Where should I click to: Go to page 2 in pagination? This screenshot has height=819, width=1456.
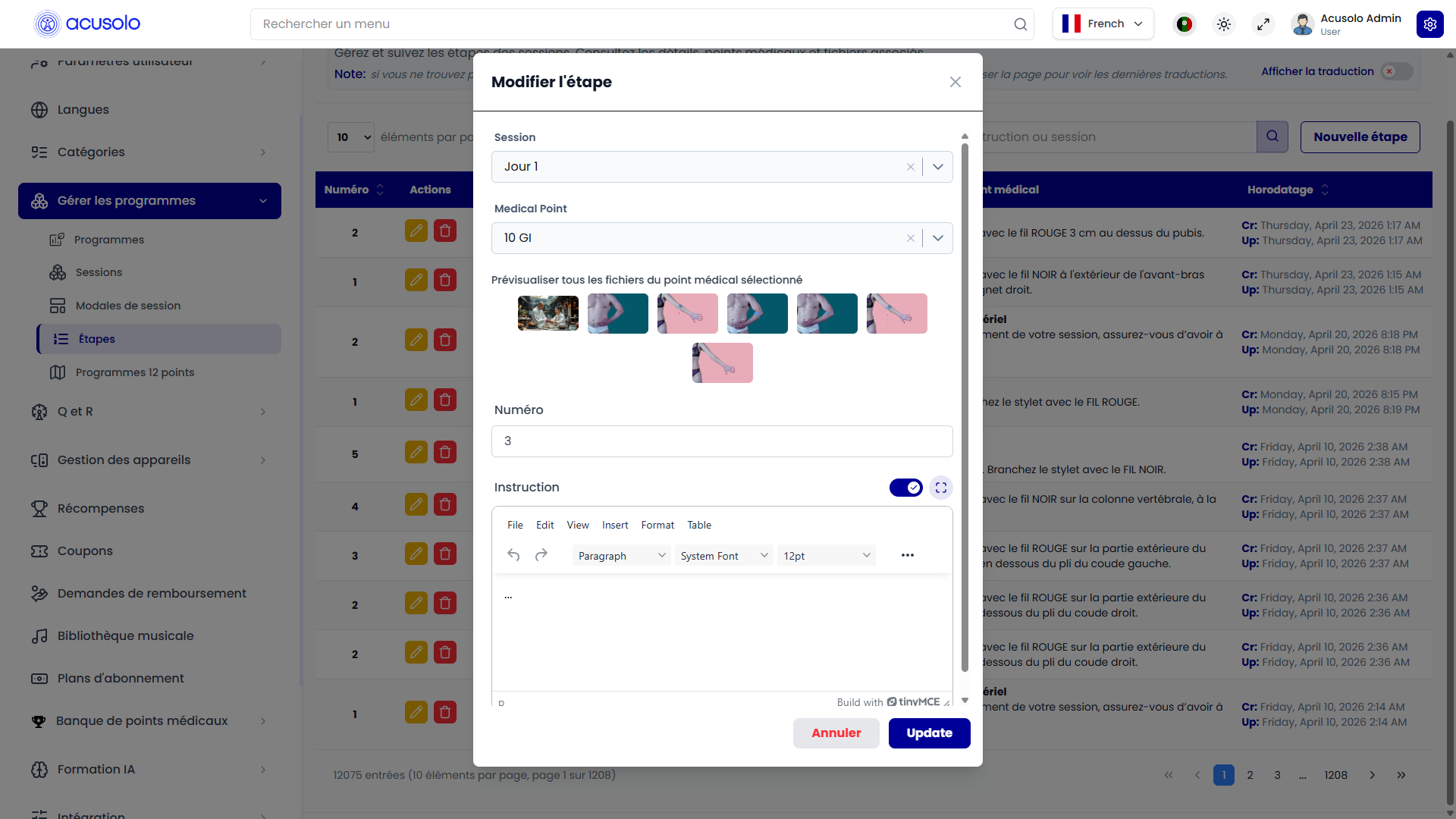click(1250, 775)
